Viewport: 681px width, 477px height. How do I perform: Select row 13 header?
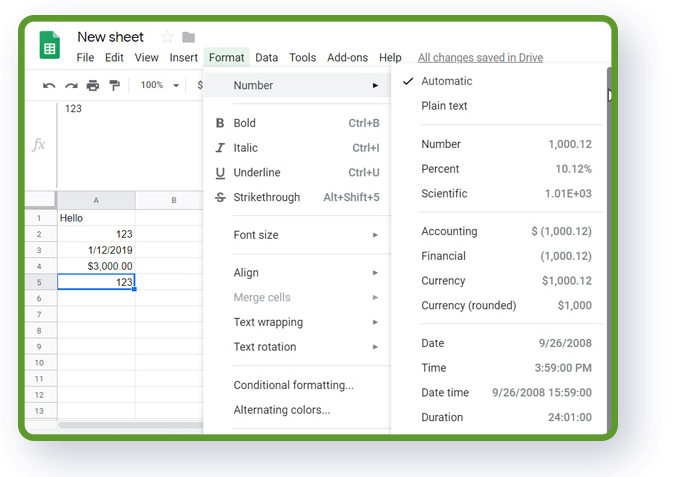coord(40,411)
